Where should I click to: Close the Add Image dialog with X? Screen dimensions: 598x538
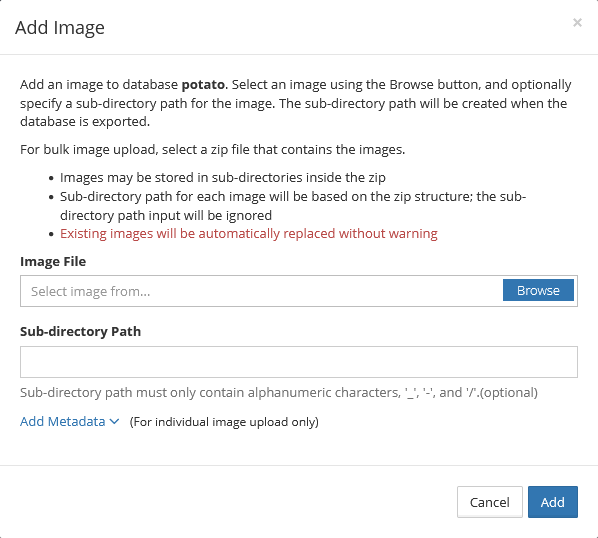coord(577,23)
